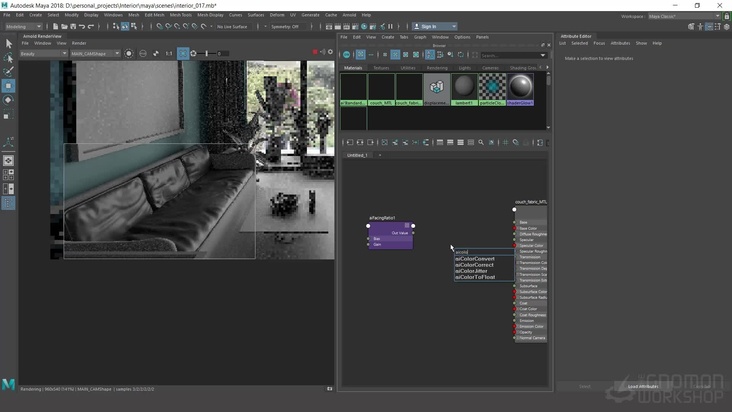
Task: Click Attribute Editor Focus menu
Action: pyautogui.click(x=599, y=43)
